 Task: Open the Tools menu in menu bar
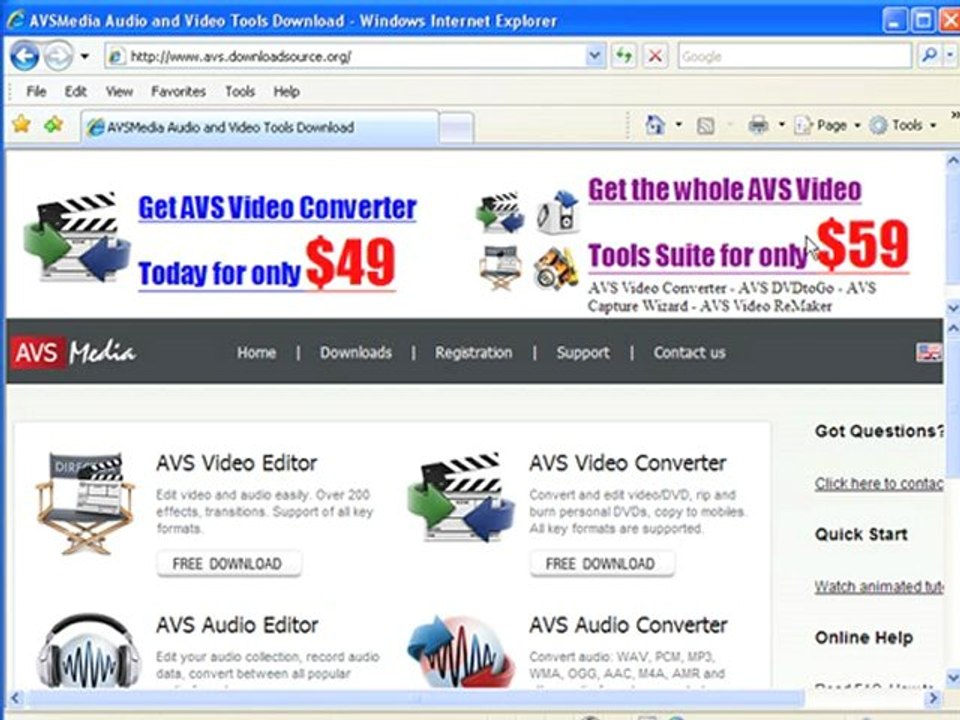[239, 91]
